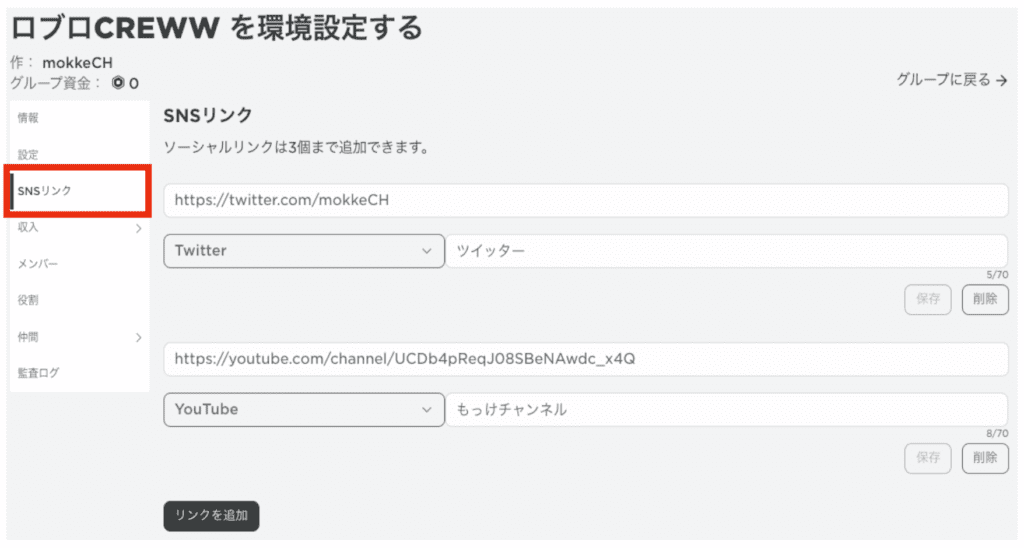Open the 監査ログ sidebar section
This screenshot has width=1024, height=548.
tap(38, 373)
